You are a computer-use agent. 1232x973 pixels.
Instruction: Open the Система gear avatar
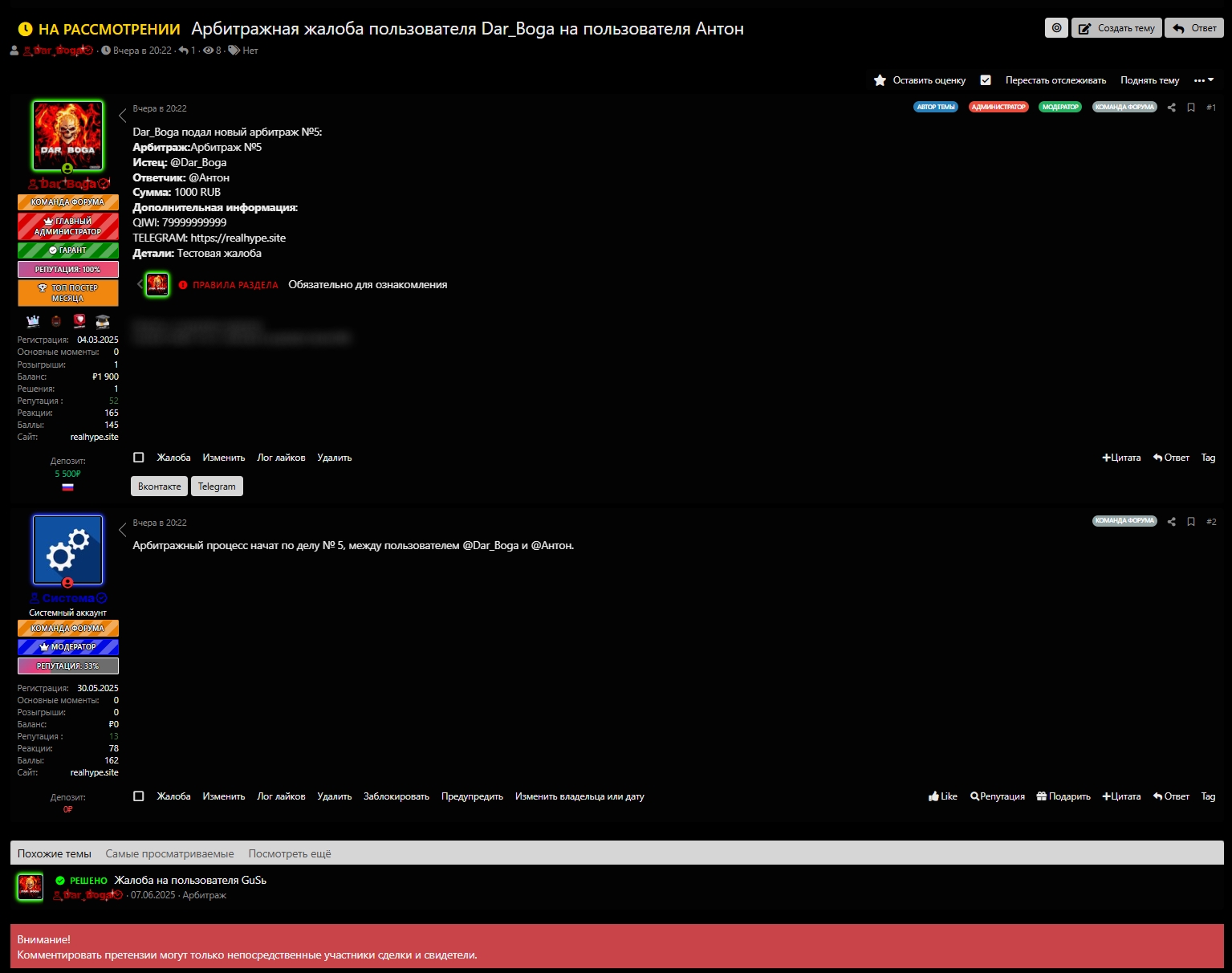[x=68, y=550]
